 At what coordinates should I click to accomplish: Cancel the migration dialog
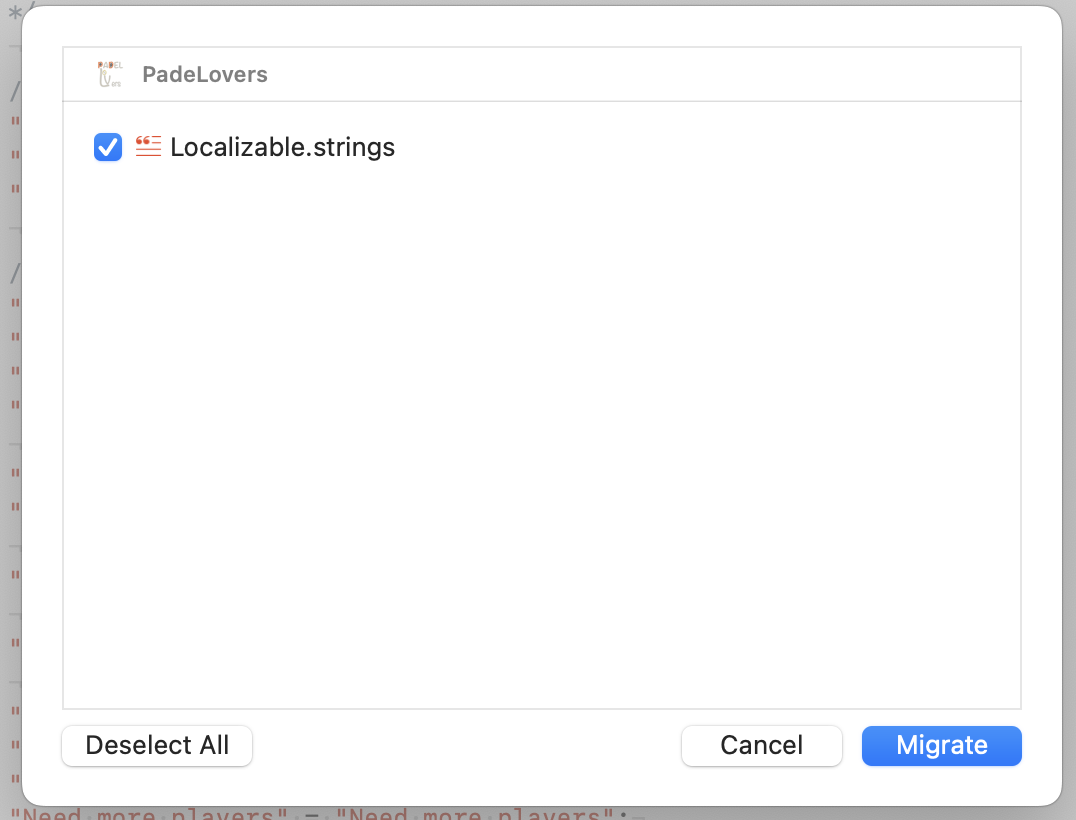[x=762, y=745]
